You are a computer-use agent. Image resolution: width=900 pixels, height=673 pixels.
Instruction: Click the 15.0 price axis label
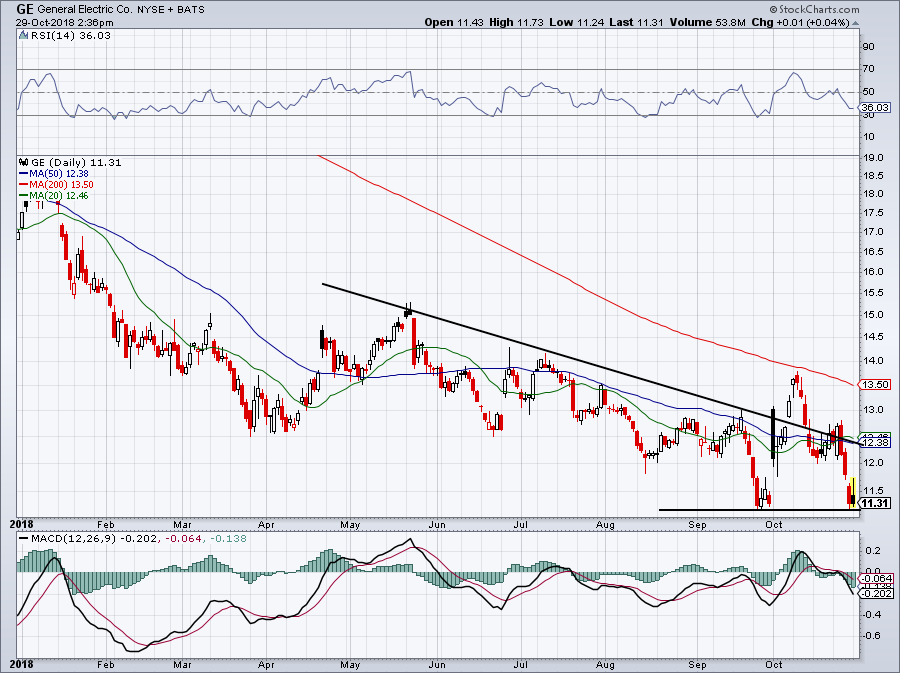(872, 314)
